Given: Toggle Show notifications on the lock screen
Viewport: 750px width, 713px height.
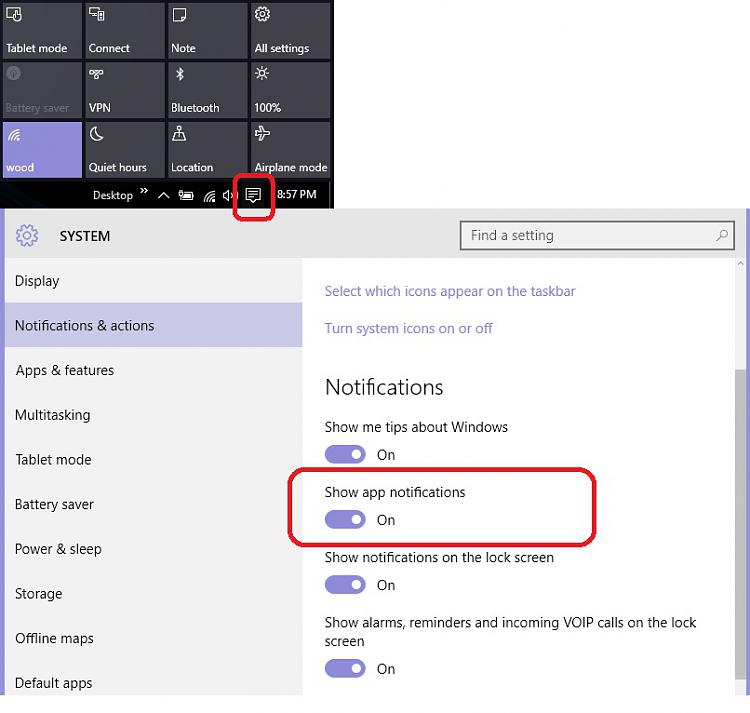Looking at the screenshot, I should 345,584.
